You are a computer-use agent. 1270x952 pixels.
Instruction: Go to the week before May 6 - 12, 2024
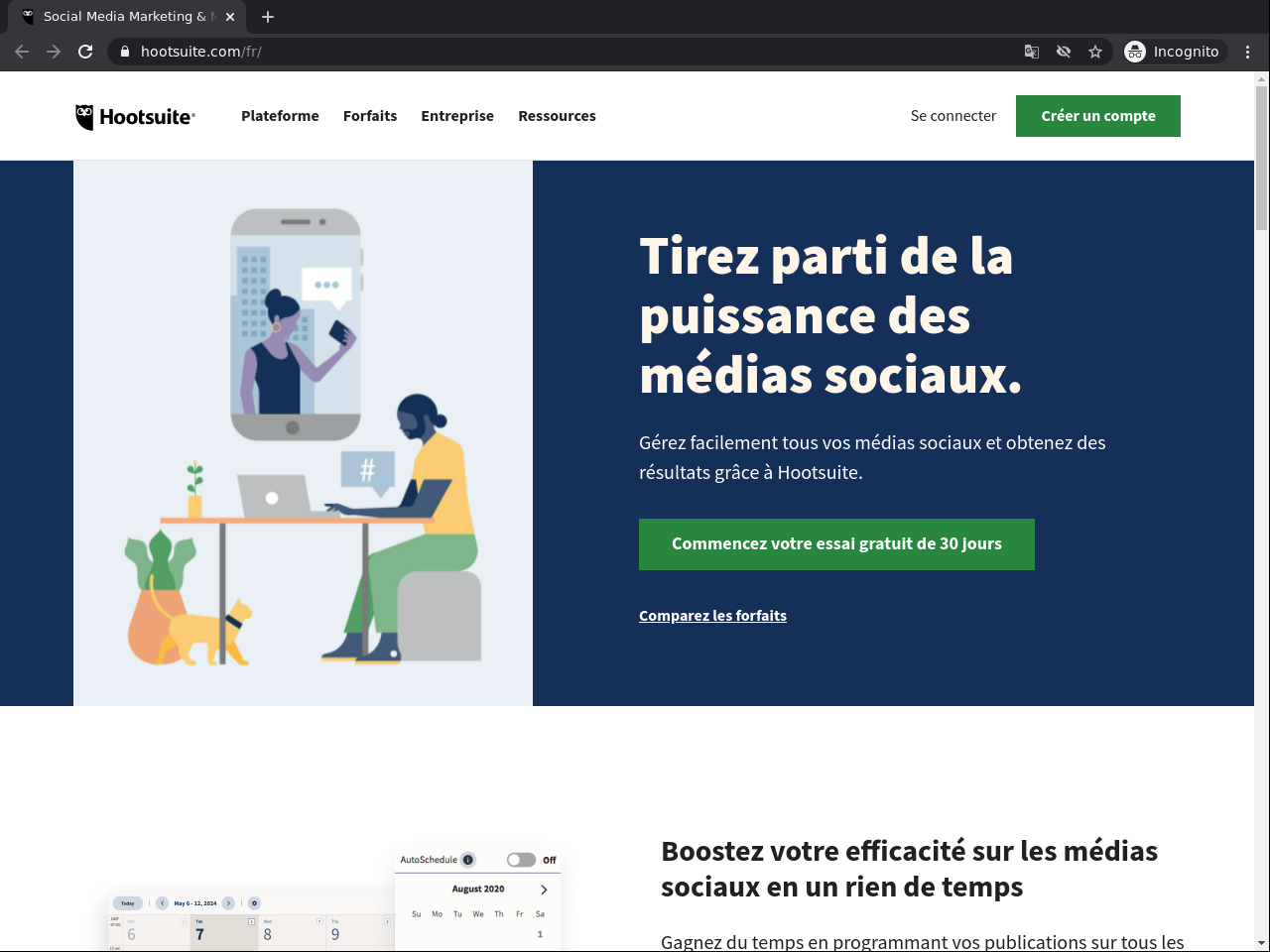tap(162, 903)
